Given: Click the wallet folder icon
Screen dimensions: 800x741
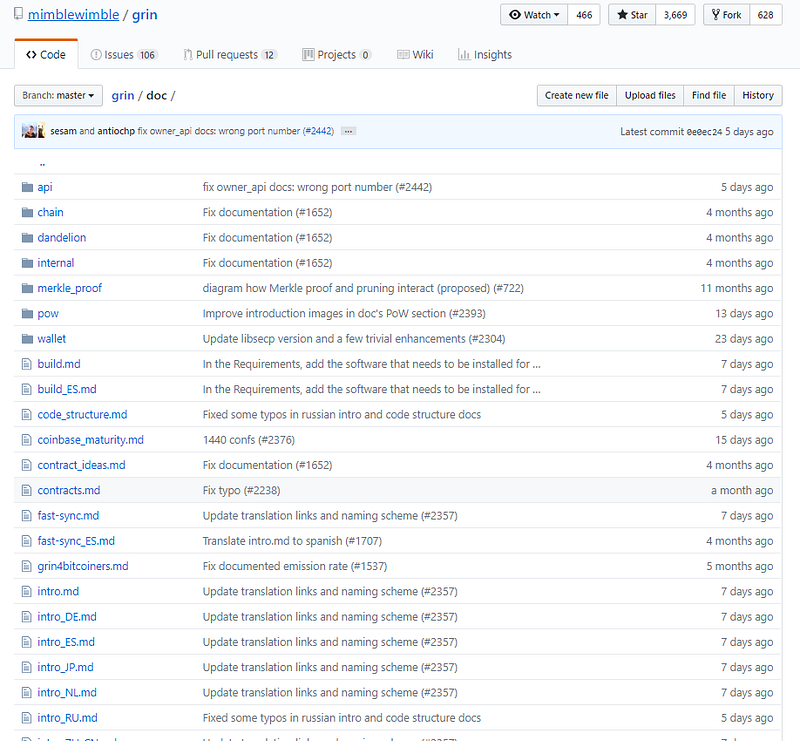Looking at the screenshot, I should pos(27,338).
